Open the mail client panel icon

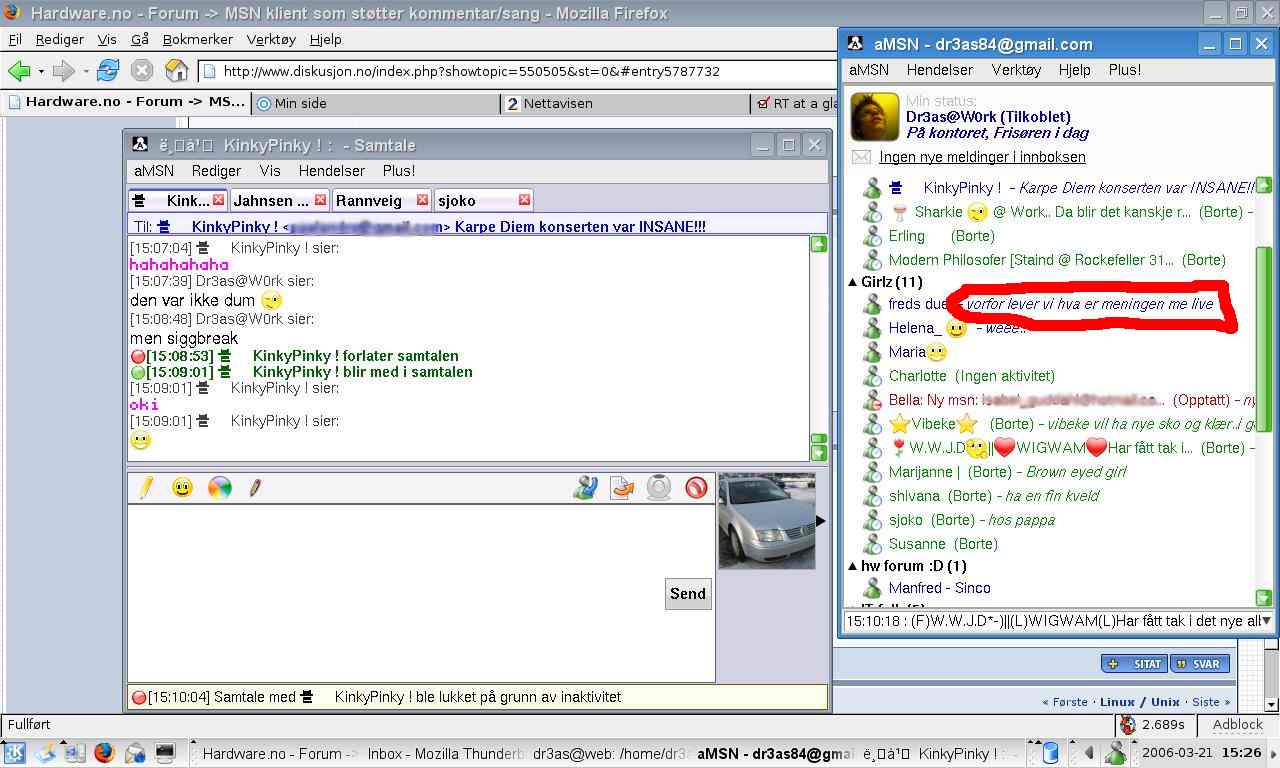[135, 753]
